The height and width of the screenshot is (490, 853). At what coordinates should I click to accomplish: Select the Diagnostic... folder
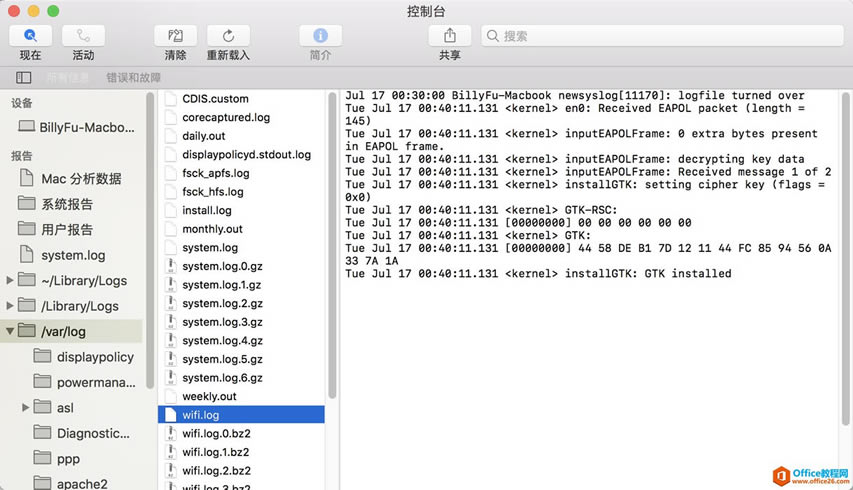pyautogui.click(x=82, y=433)
